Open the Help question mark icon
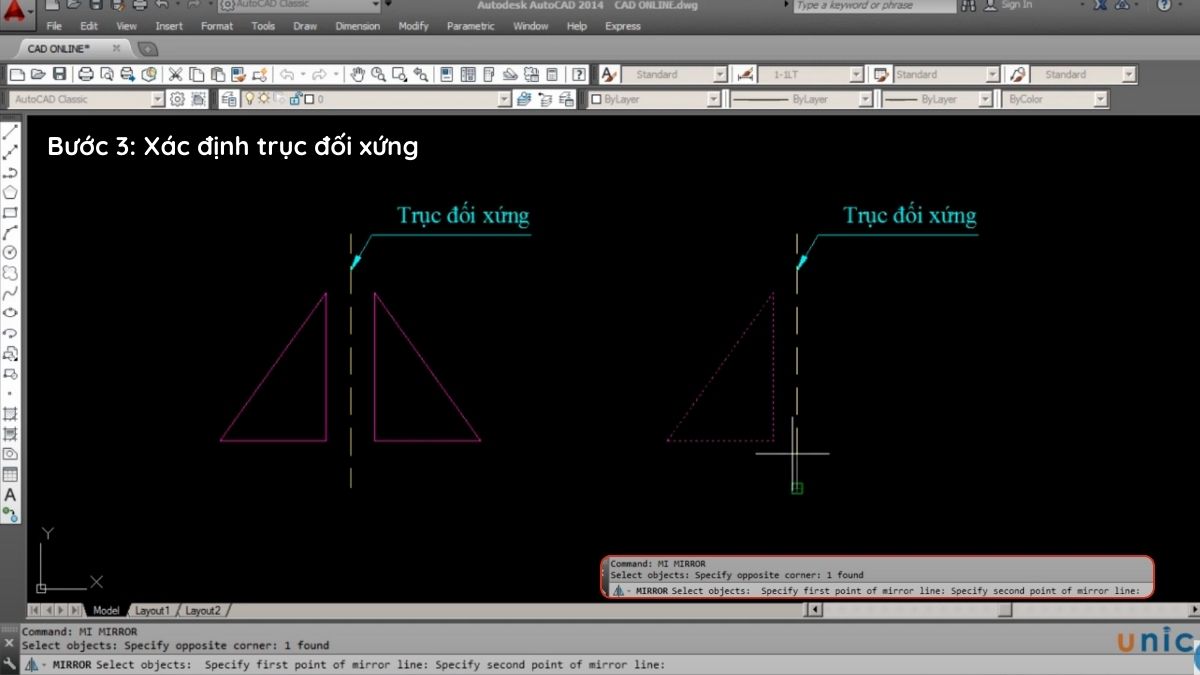Image resolution: width=1200 pixels, height=675 pixels. tap(579, 74)
